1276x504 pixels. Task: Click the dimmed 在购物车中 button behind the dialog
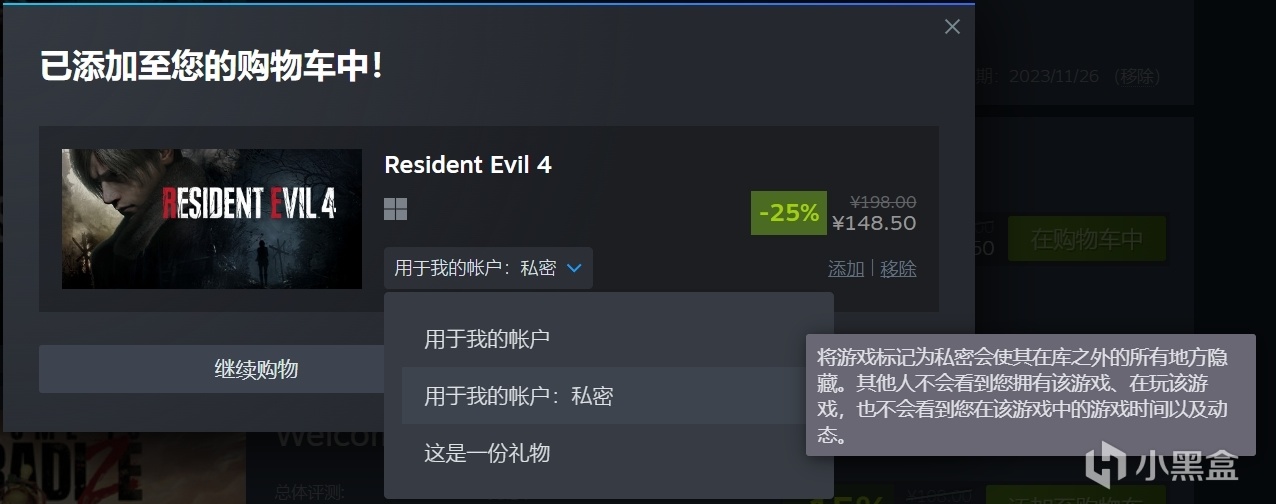coord(1087,239)
